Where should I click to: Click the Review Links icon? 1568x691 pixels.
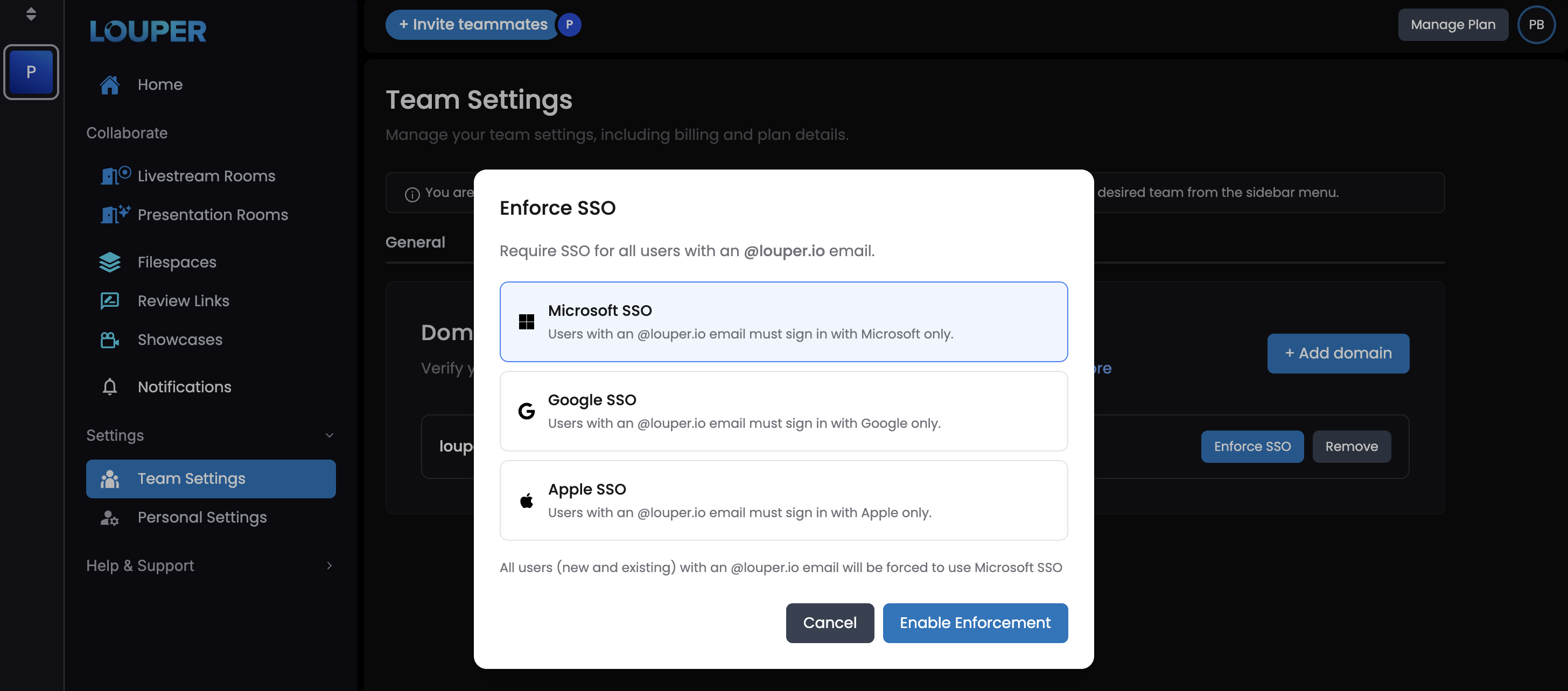109,301
